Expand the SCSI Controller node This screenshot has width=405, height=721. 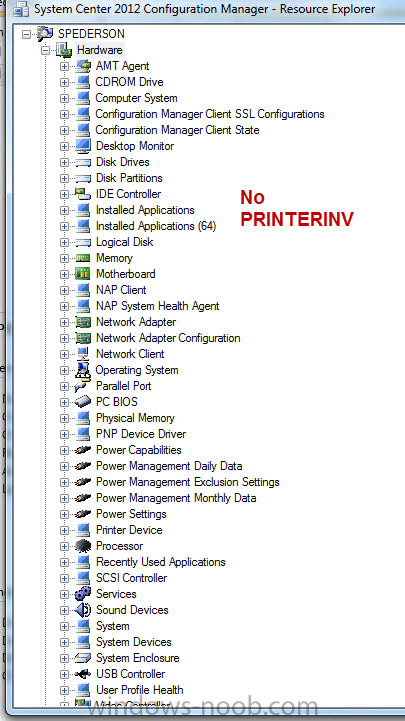click(64, 578)
